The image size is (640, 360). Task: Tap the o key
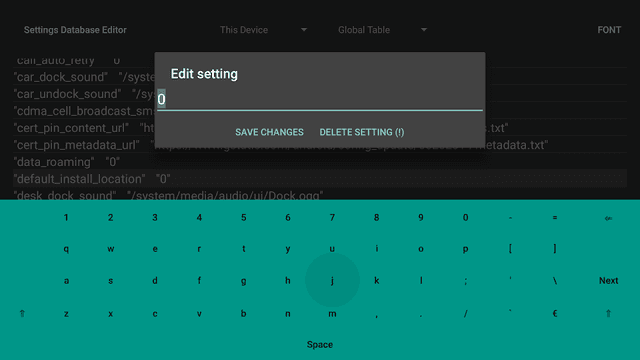click(421, 249)
